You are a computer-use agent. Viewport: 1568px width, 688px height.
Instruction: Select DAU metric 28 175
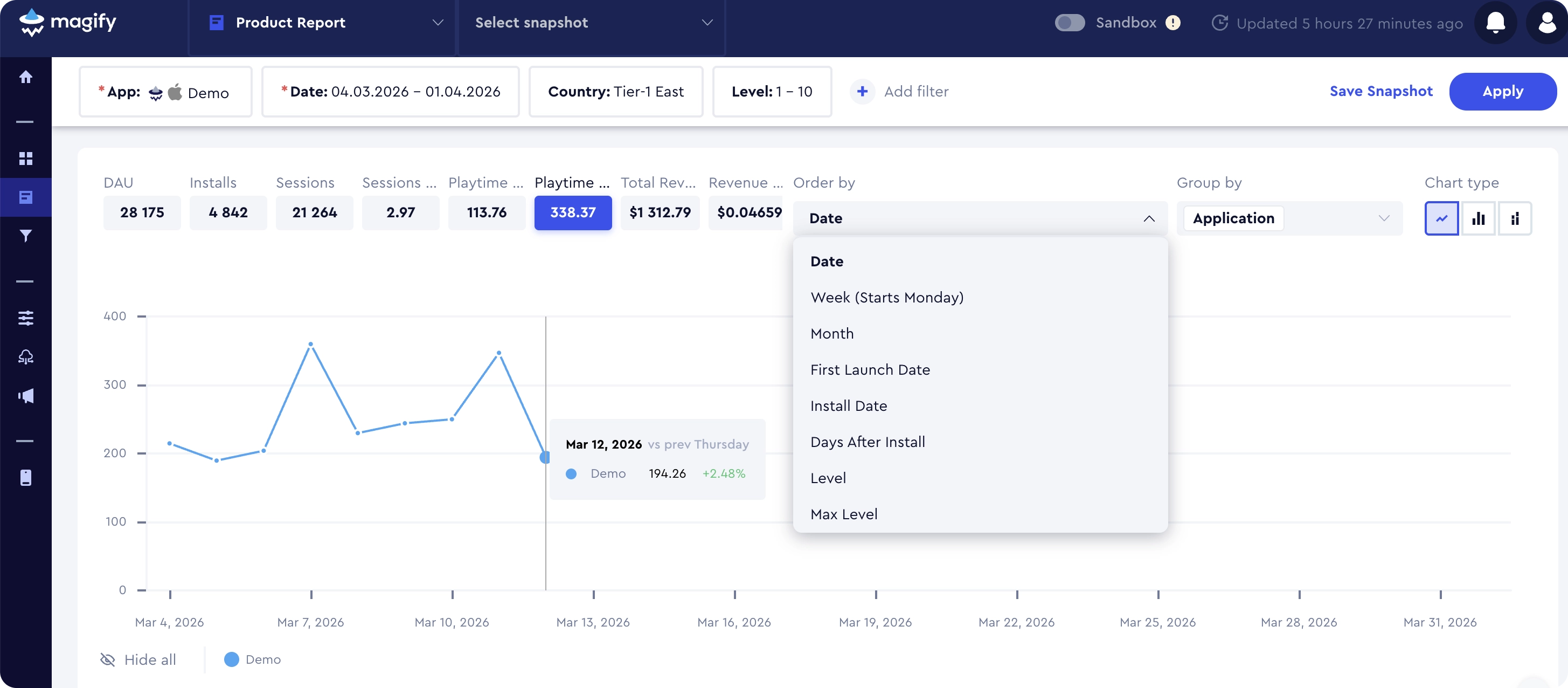point(142,212)
